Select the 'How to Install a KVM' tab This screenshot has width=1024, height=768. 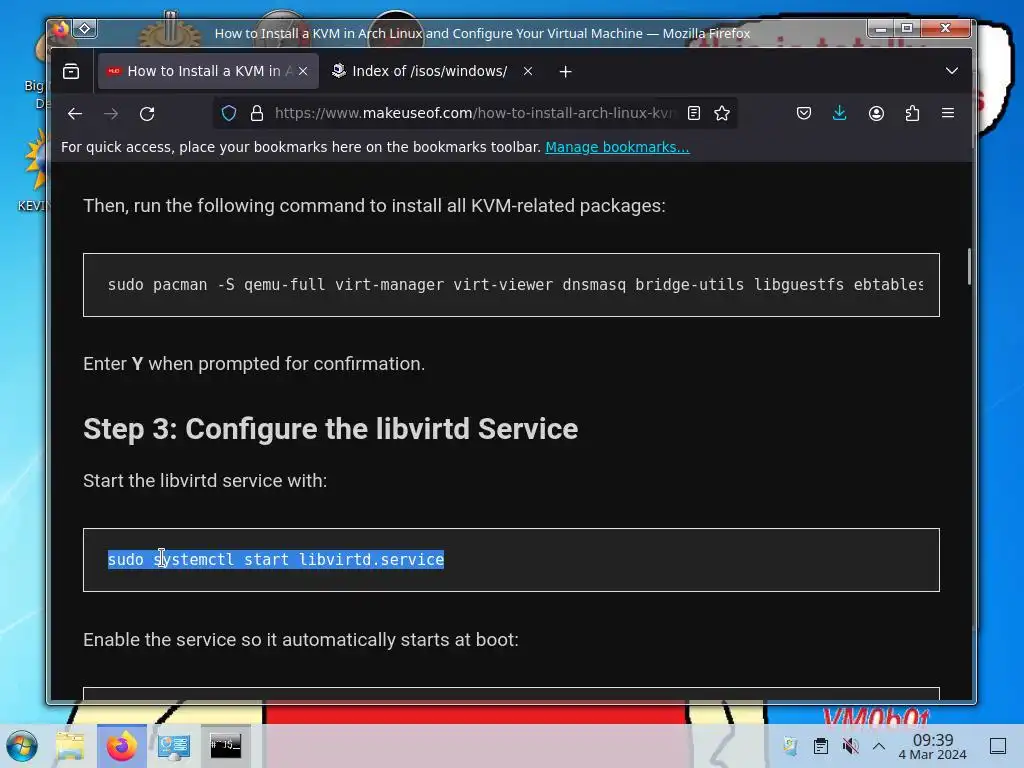click(x=208, y=71)
